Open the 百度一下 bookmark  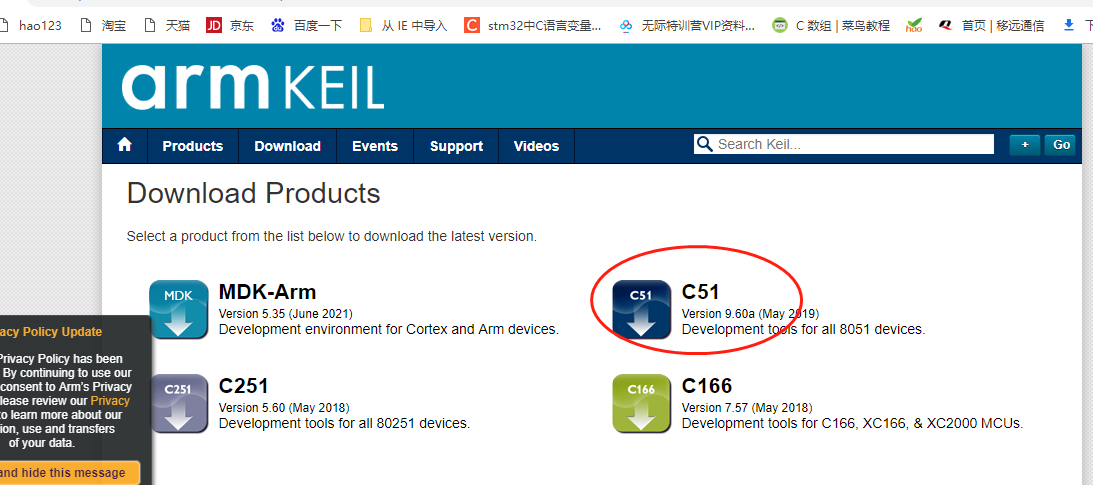[307, 26]
